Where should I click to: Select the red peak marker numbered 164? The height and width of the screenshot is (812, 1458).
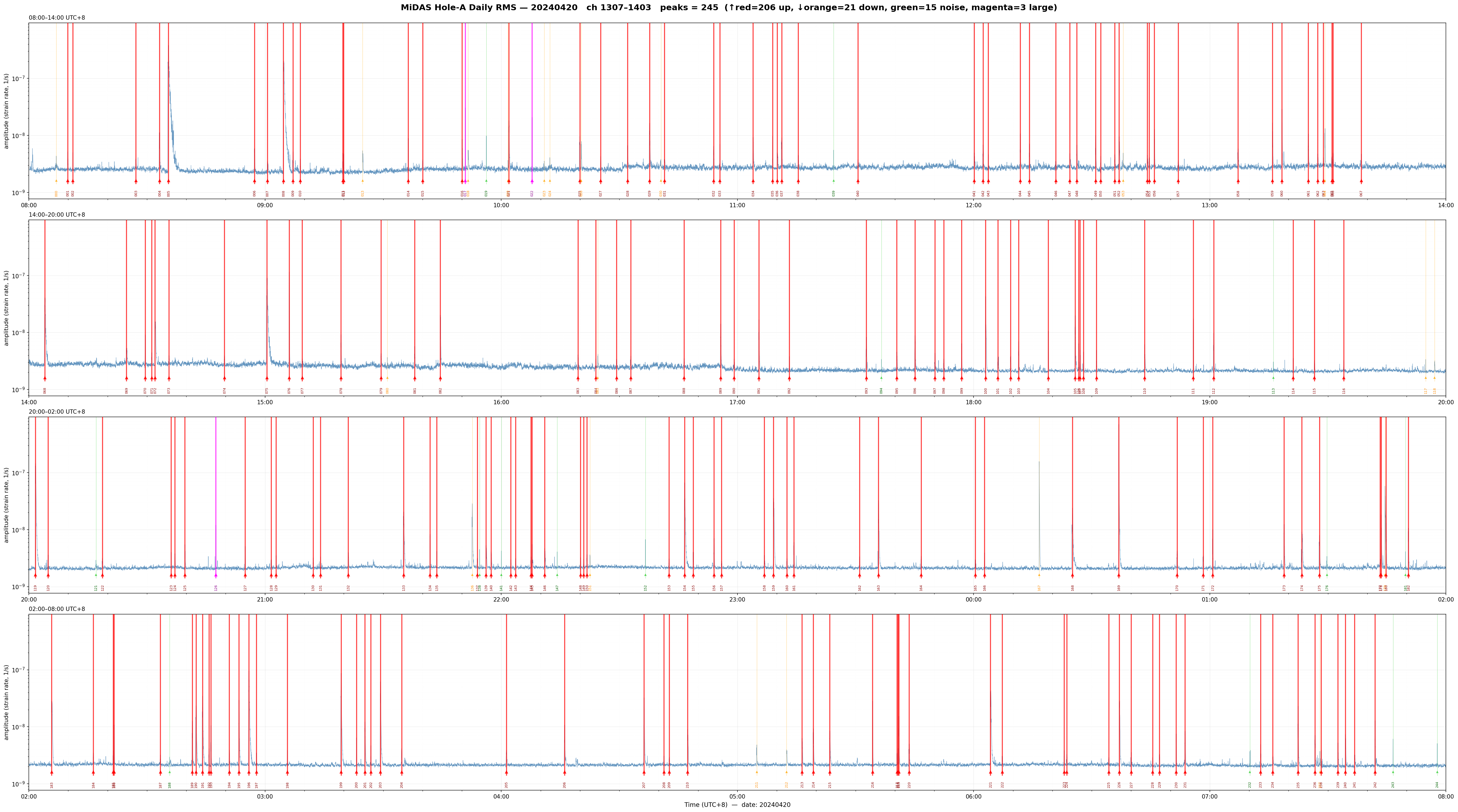(x=921, y=575)
